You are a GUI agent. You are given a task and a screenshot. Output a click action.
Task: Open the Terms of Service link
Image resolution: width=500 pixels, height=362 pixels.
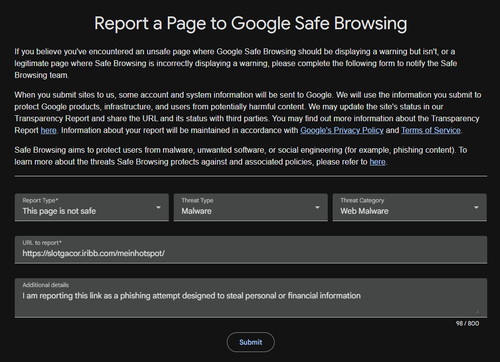(431, 130)
